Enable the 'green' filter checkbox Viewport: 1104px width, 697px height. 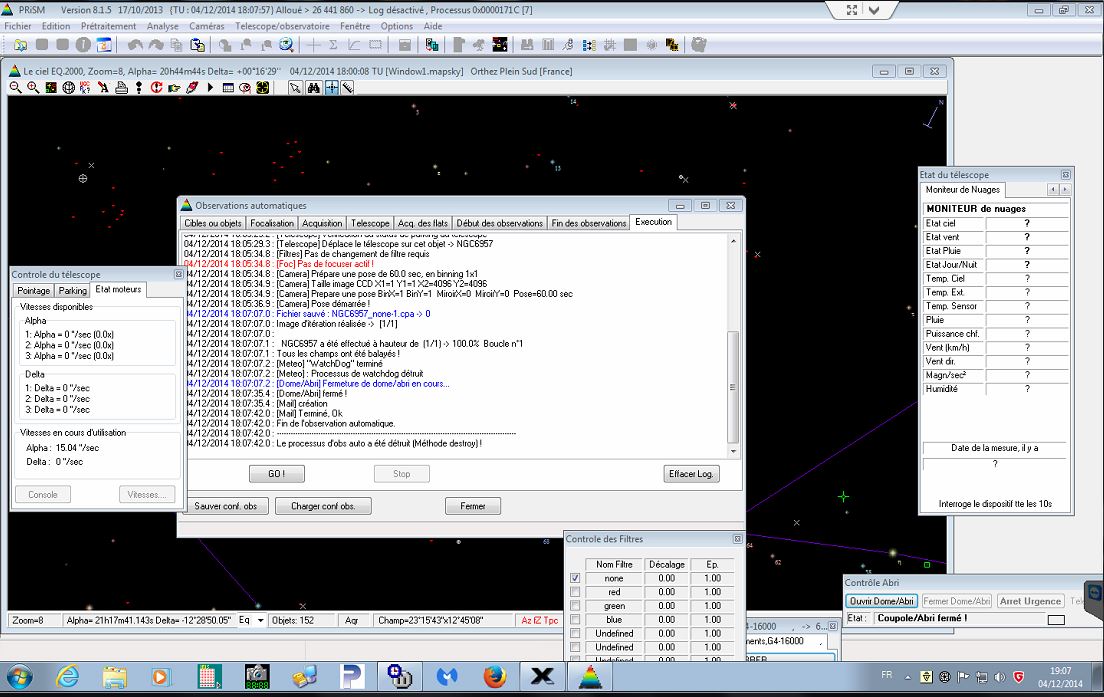point(574,606)
